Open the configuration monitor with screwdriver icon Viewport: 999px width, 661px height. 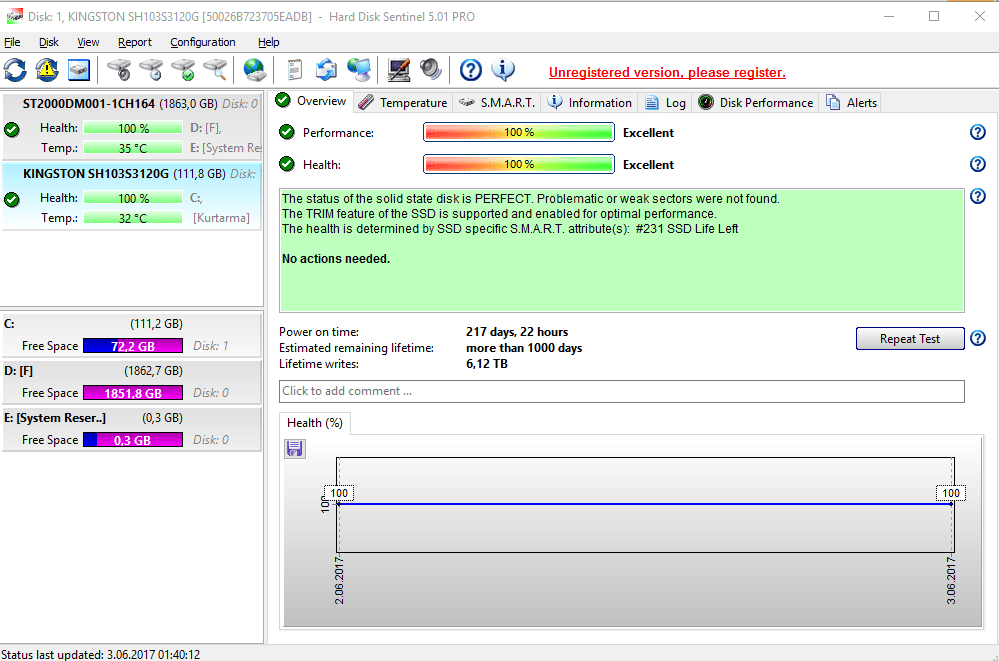pos(399,70)
